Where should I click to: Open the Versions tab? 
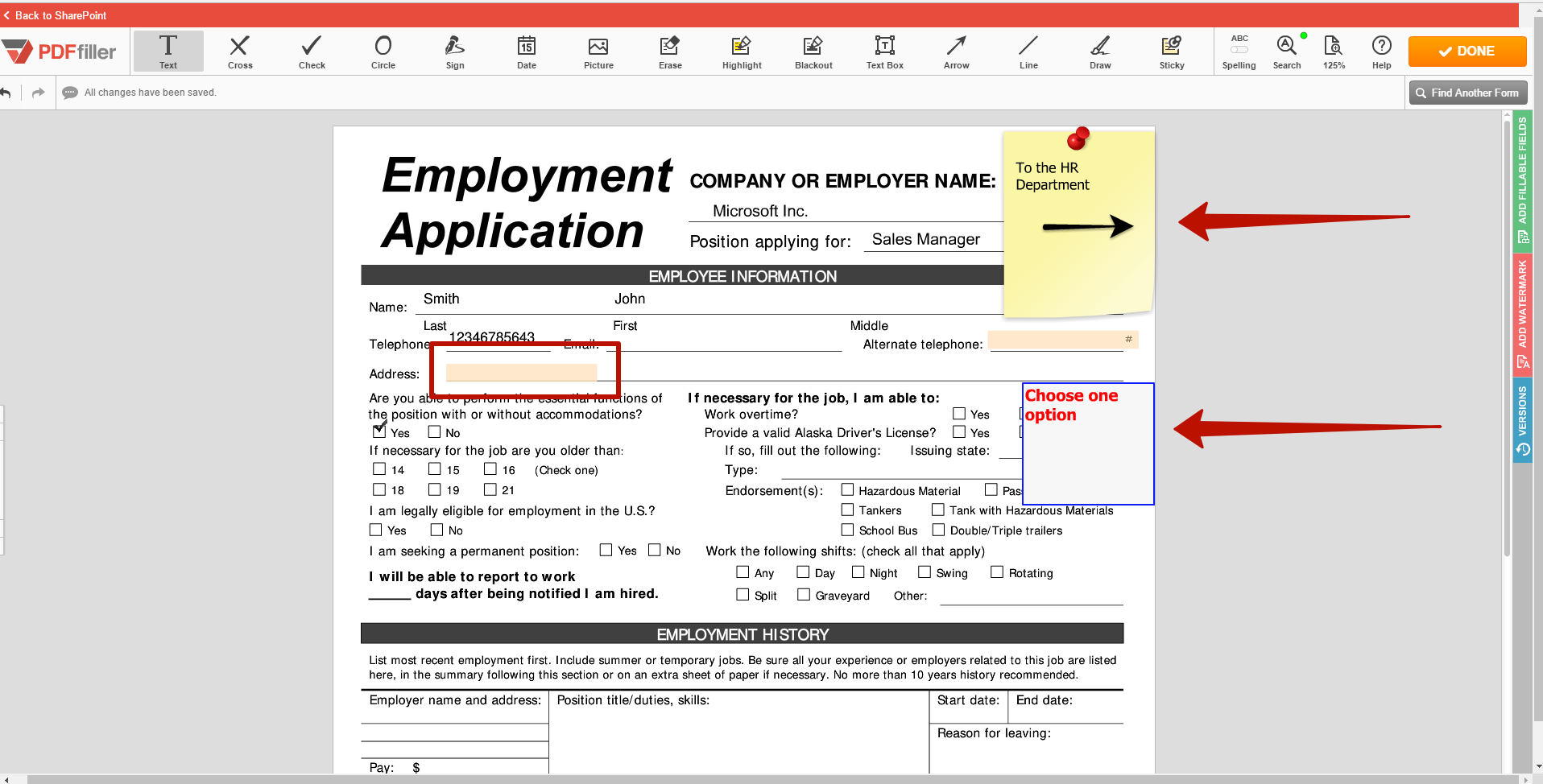pyautogui.click(x=1522, y=420)
